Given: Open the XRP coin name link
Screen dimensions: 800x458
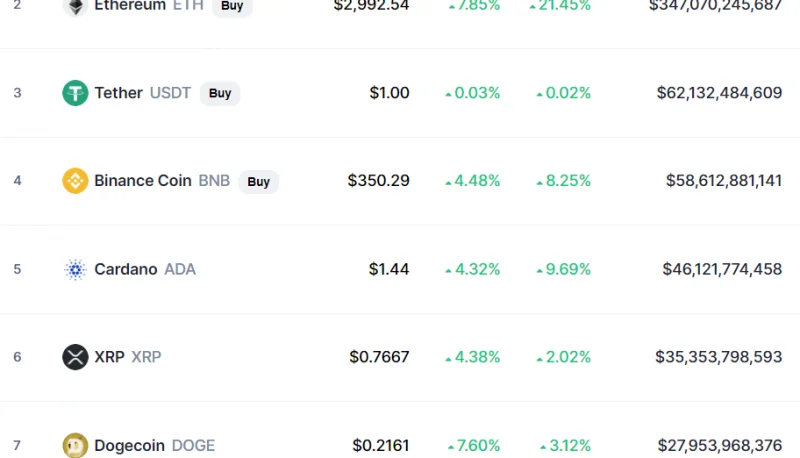Looking at the screenshot, I should pos(128,357).
